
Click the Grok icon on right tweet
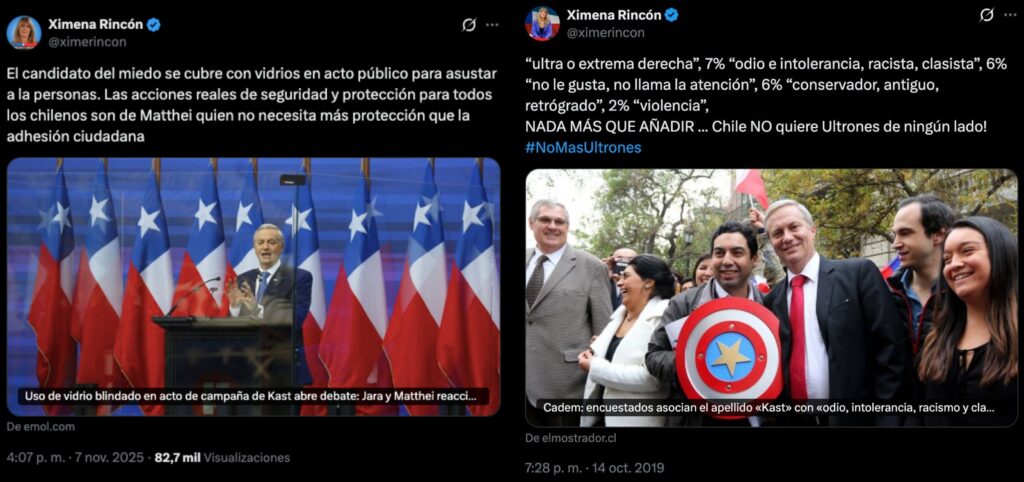(987, 15)
